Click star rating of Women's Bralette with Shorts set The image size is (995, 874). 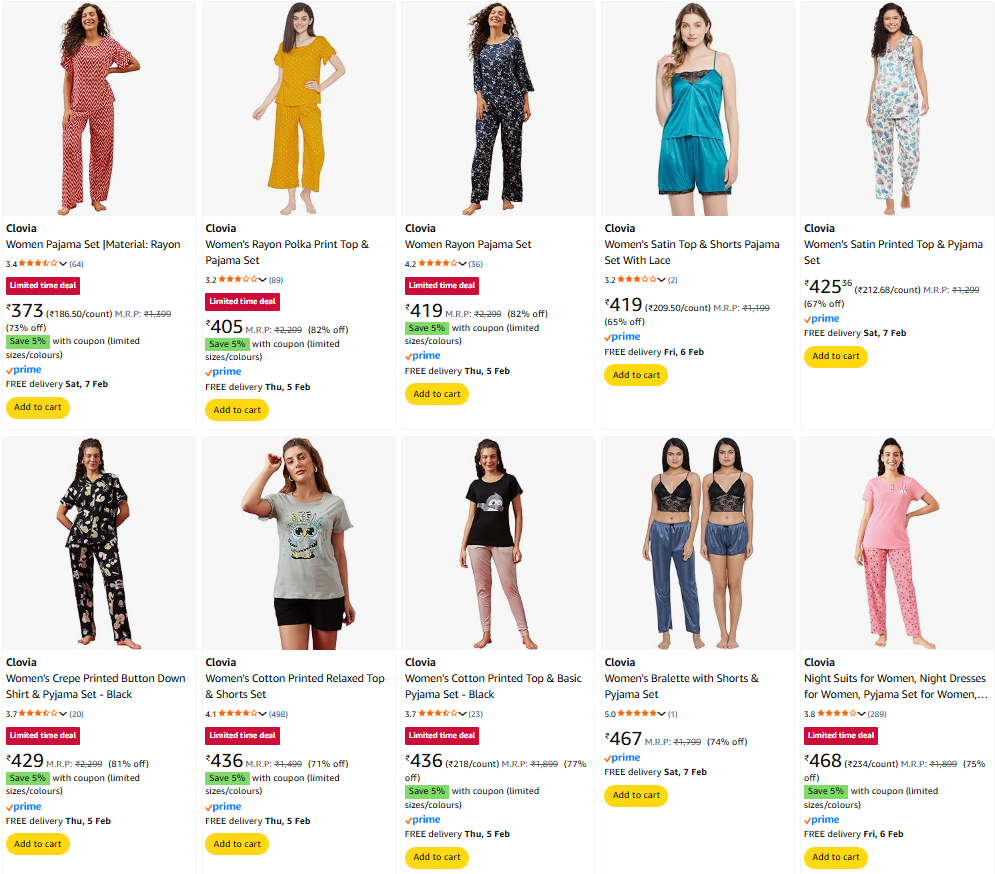pos(641,714)
